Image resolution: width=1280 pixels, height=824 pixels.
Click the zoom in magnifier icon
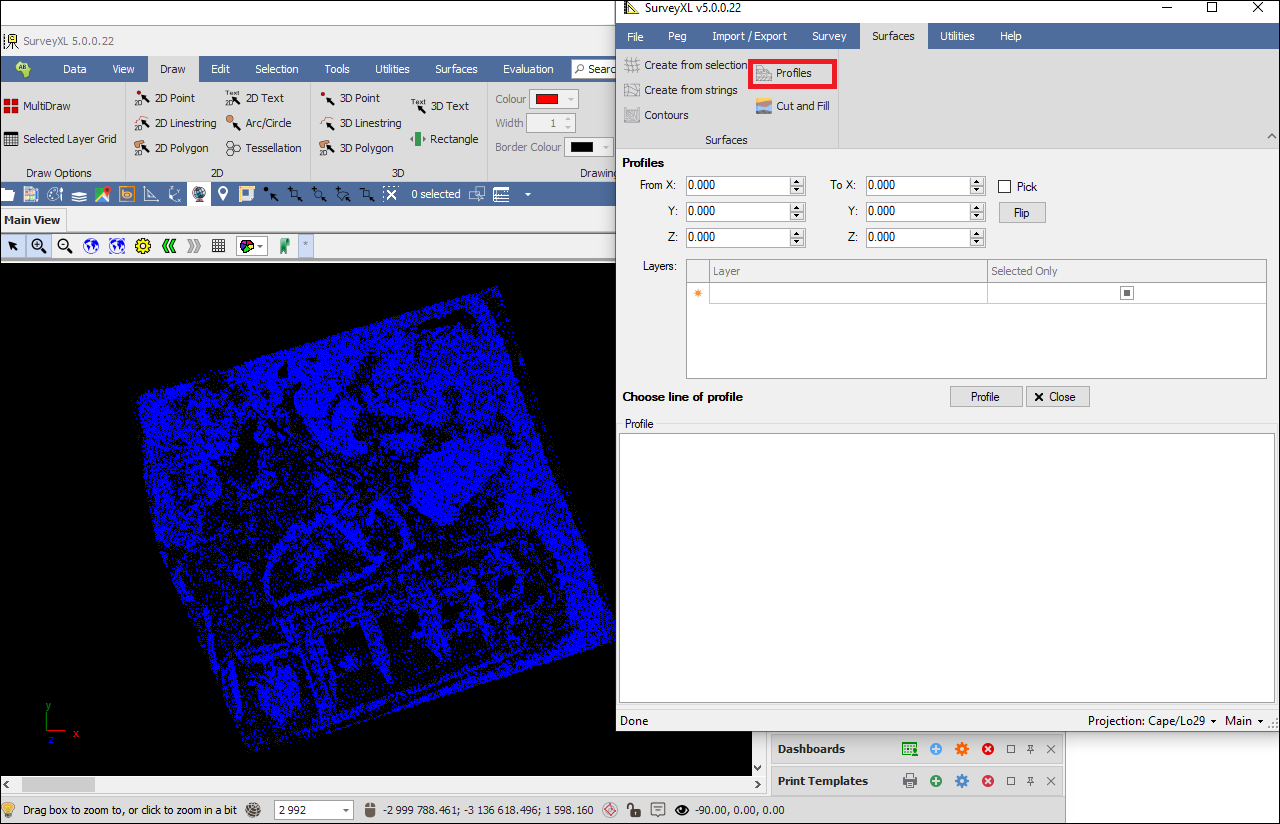pos(39,246)
